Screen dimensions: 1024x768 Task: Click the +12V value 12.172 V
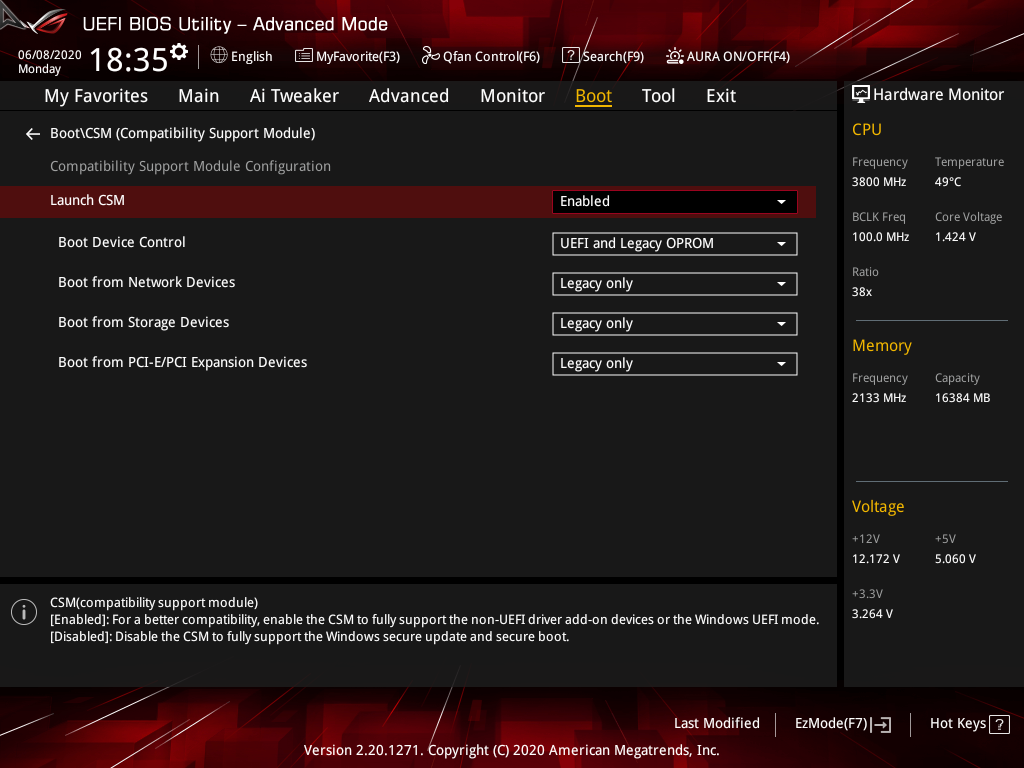(x=875, y=559)
